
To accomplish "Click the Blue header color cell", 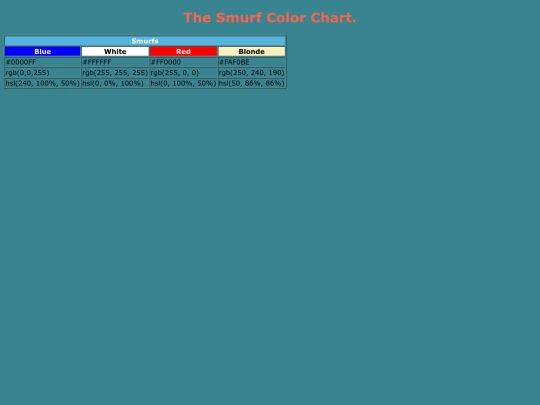I will coord(43,52).
